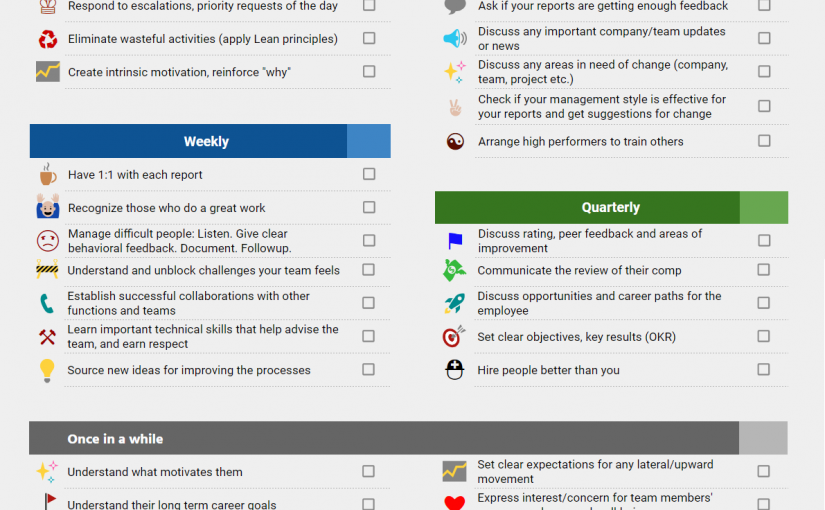Viewport: 825px width, 510px height.
Task: Click the blue flag icon in Quarterly
Action: click(455, 241)
